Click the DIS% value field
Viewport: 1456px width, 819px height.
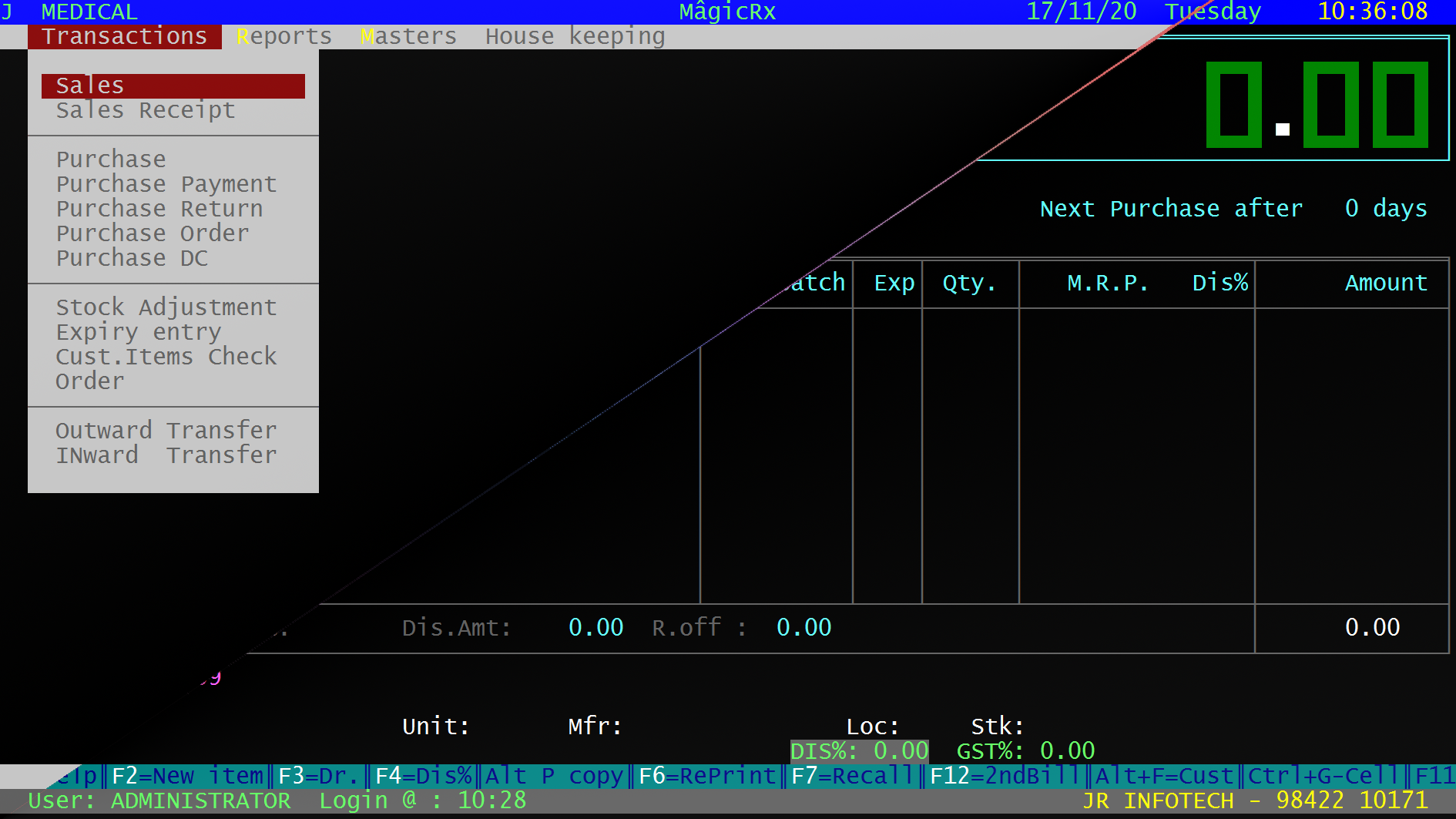[x=860, y=751]
